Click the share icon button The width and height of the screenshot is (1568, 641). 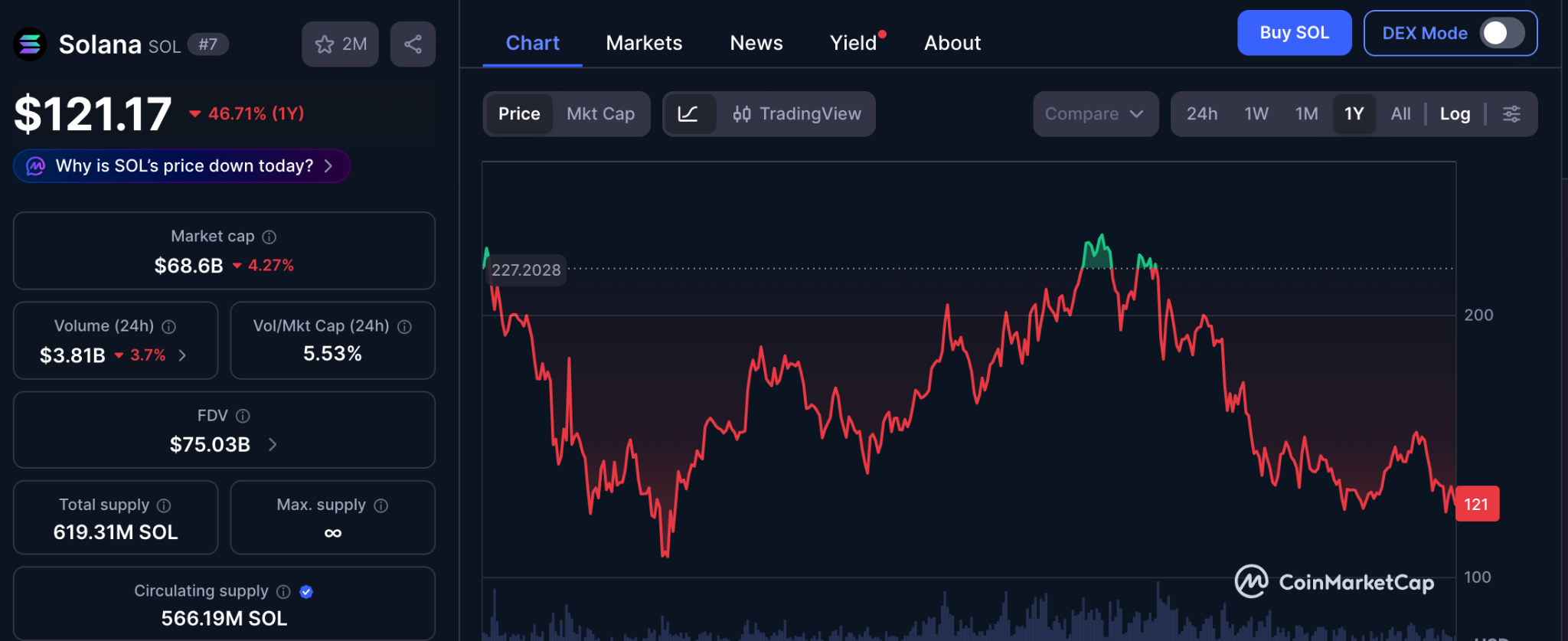(x=413, y=44)
